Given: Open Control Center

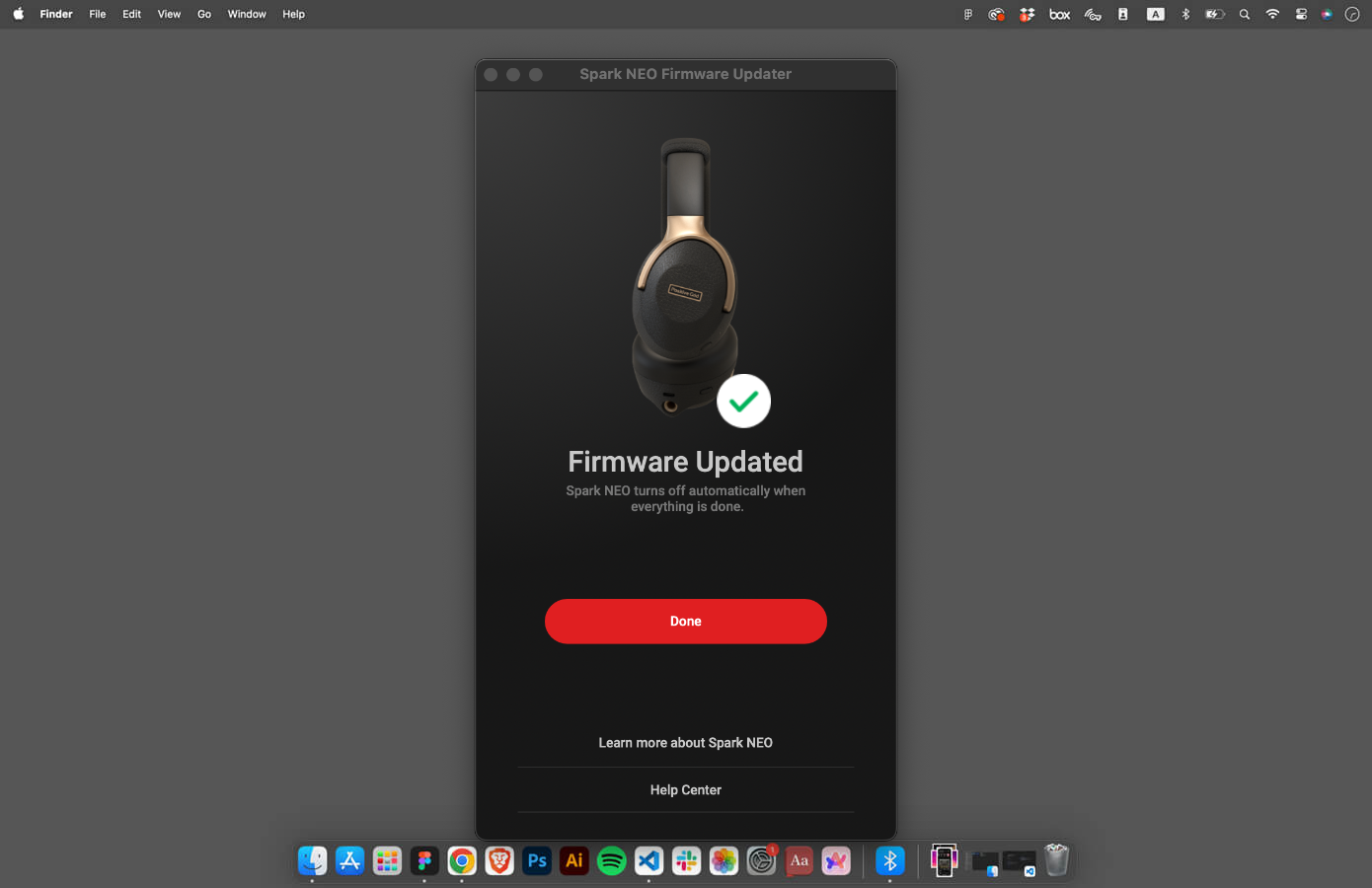Looking at the screenshot, I should tap(1301, 14).
